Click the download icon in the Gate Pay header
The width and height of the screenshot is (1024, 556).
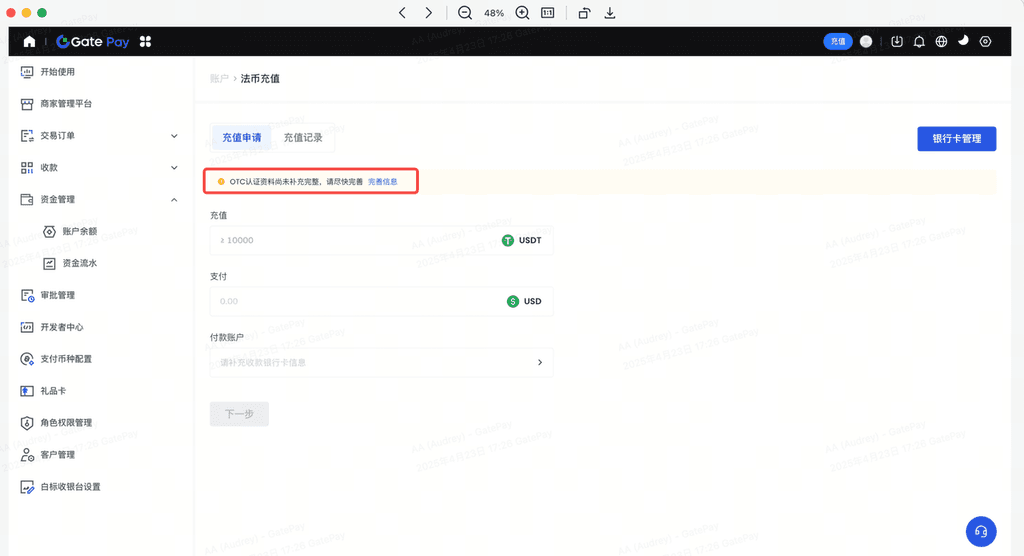897,42
